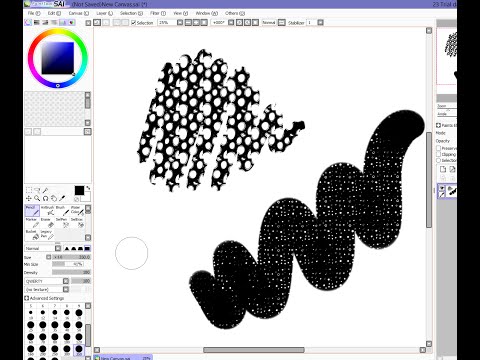
Task: Select the eyedropper color picker tool
Action: [x=62, y=199]
